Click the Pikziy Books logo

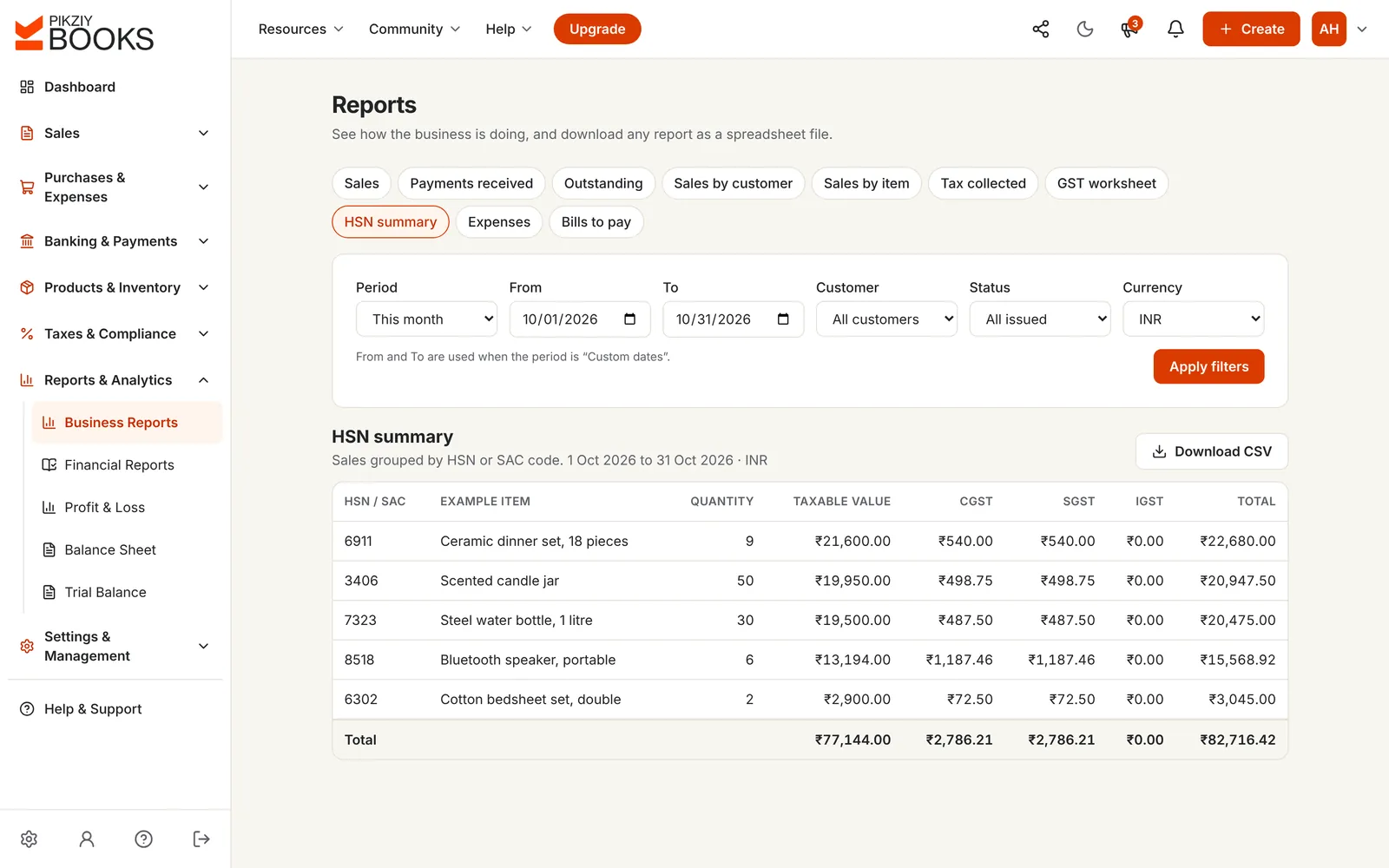(x=84, y=33)
